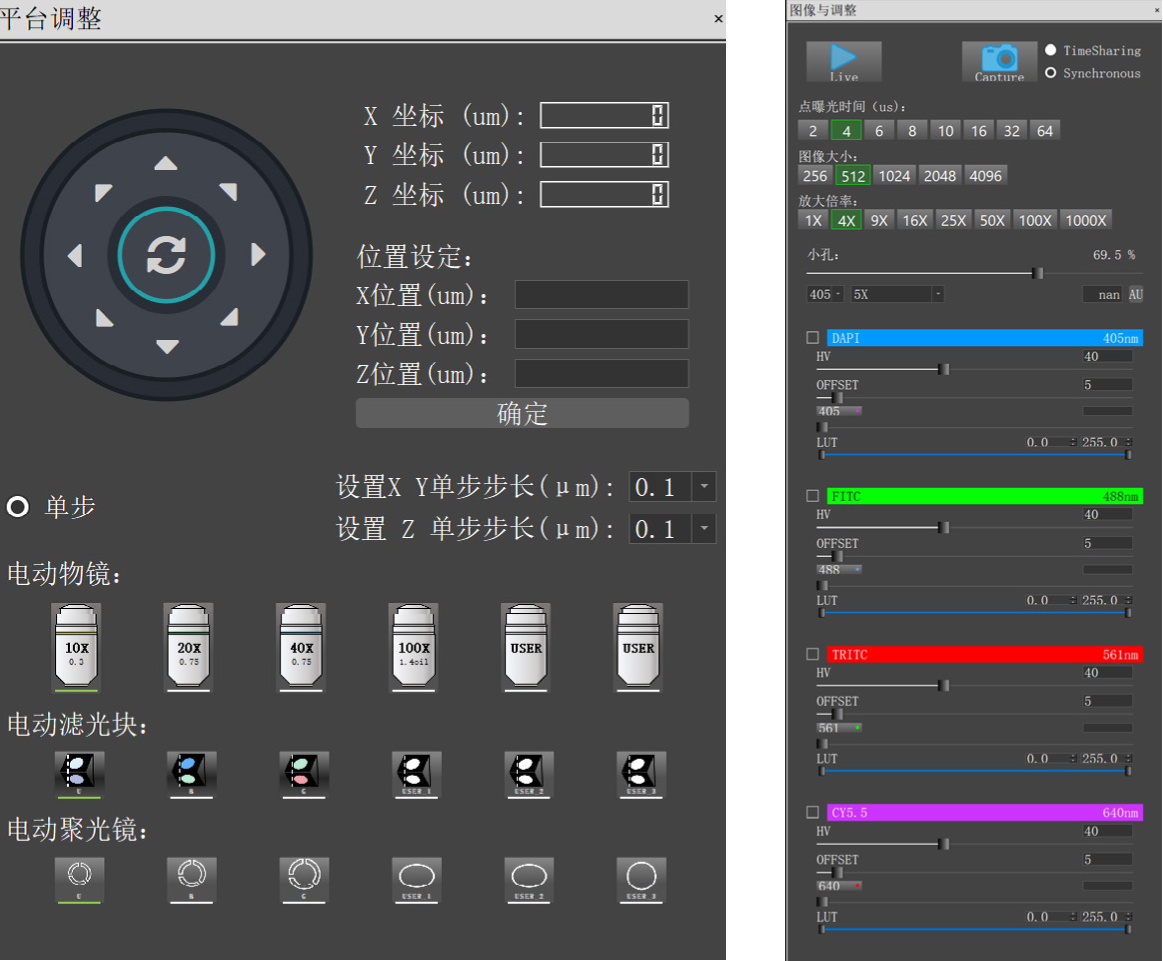This screenshot has height=961, width=1163.
Task: Toggle the 单步 single-step radio button
Action: (18, 507)
